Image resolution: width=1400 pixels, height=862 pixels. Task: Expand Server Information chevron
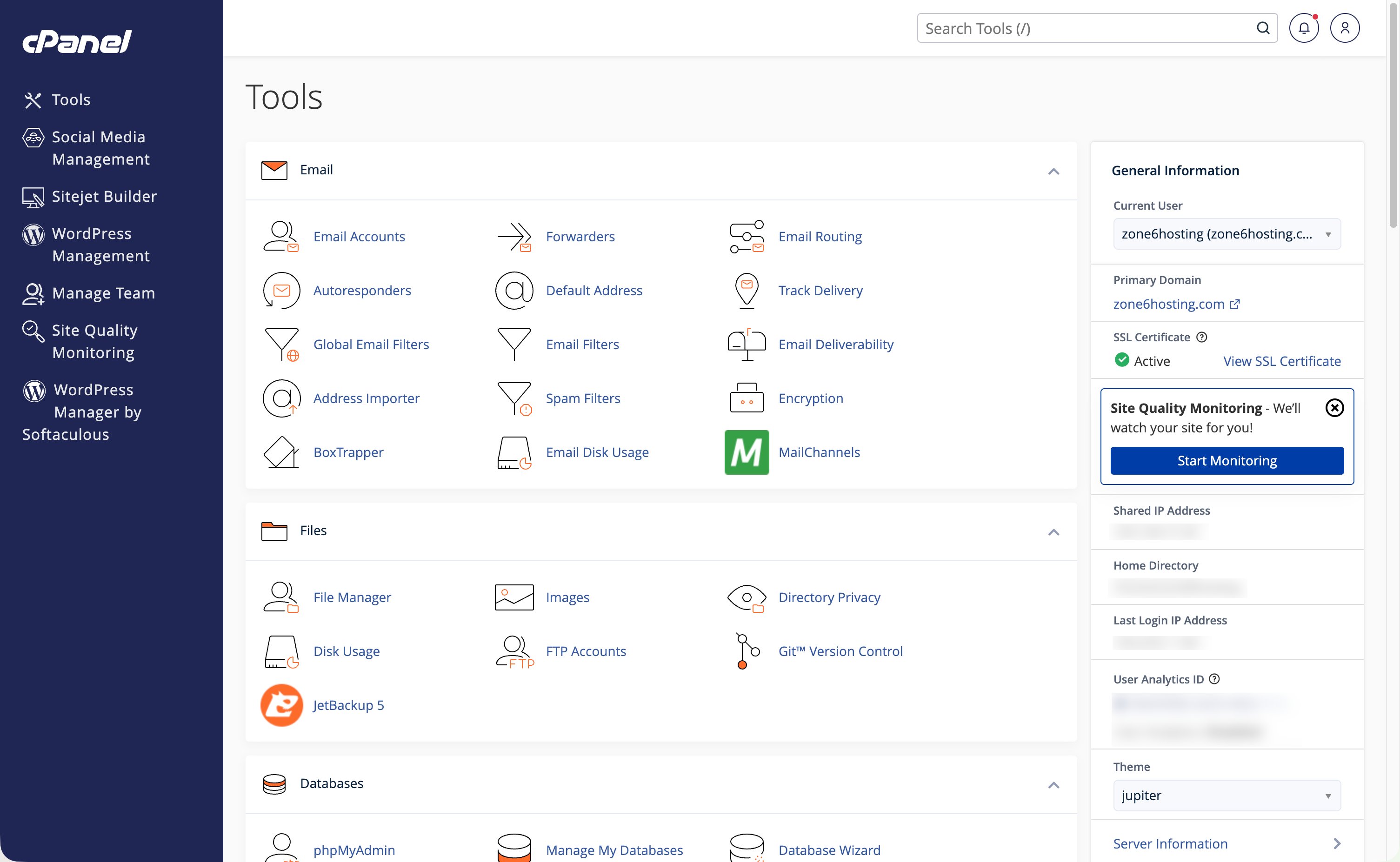click(x=1337, y=843)
